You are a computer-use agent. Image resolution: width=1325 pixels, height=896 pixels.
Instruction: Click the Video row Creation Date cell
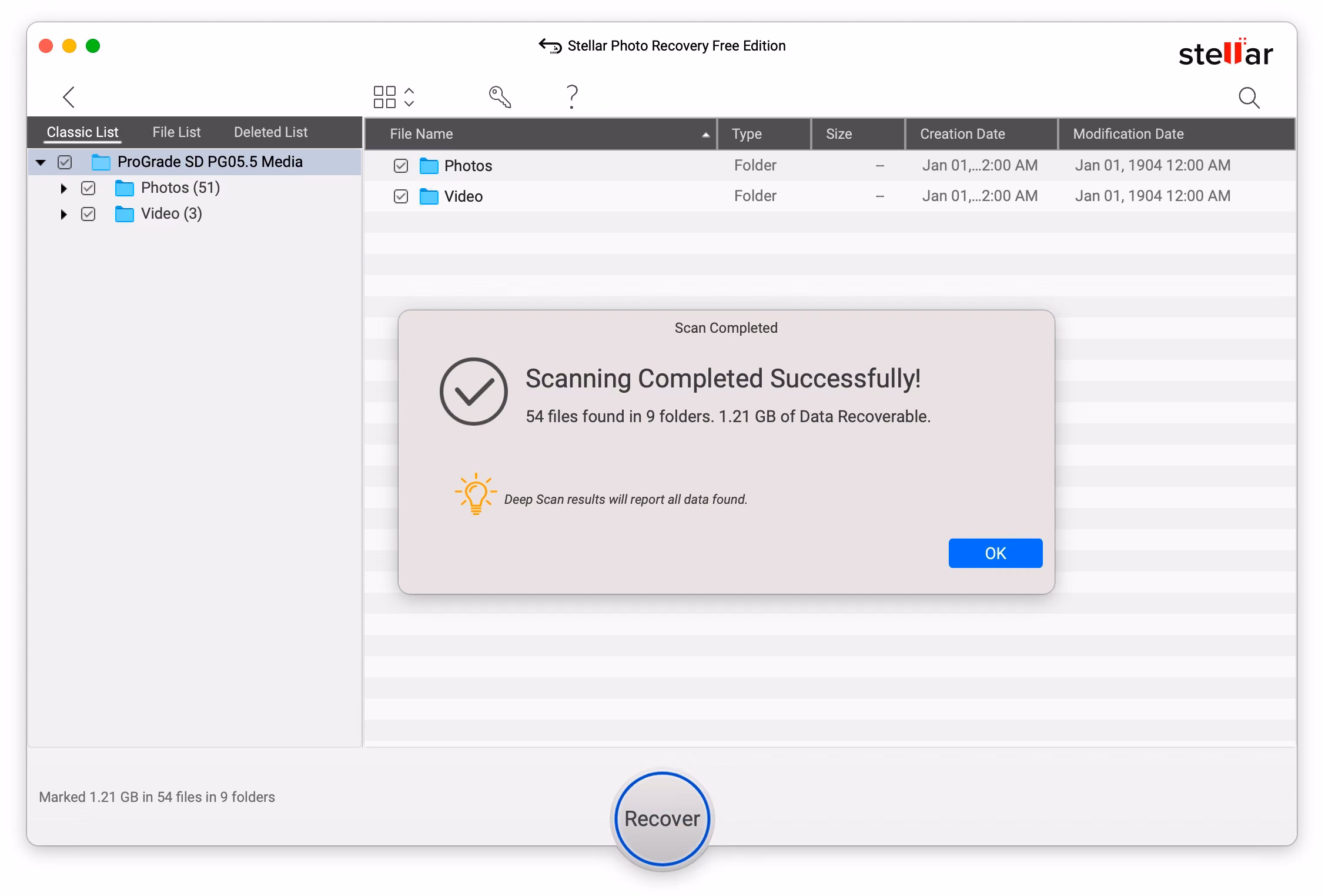(980, 196)
